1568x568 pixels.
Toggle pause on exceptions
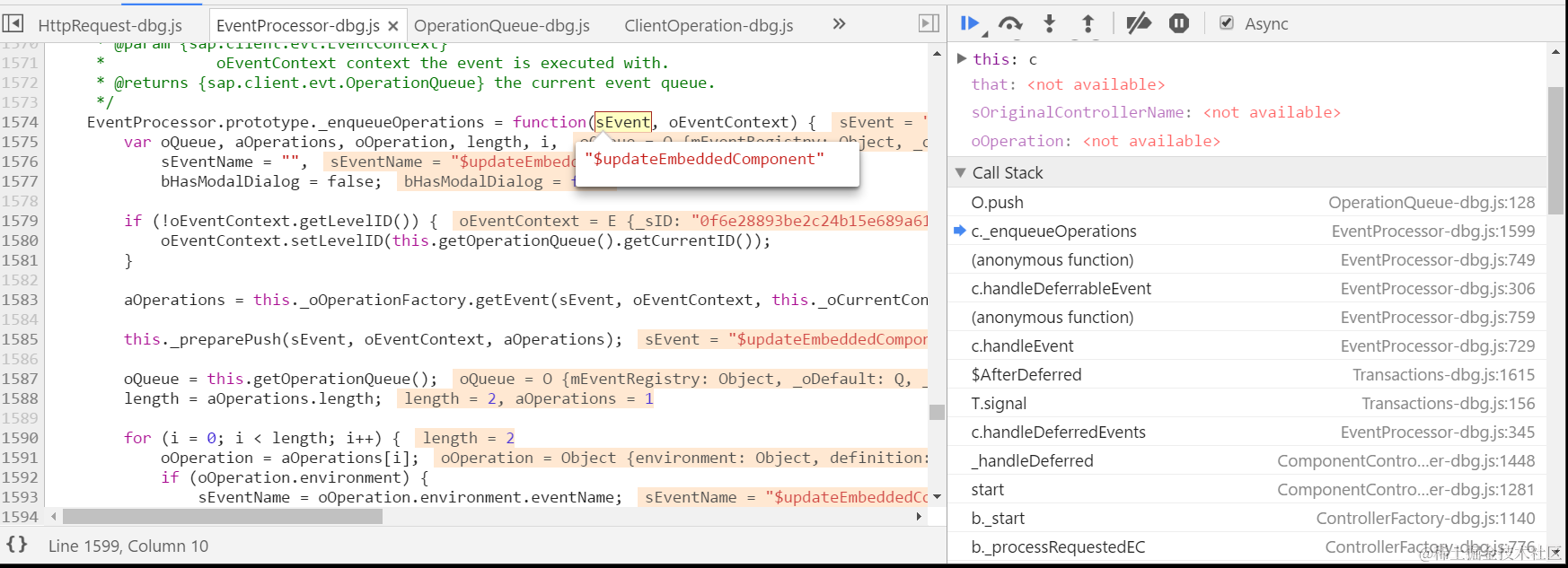[x=1179, y=24]
